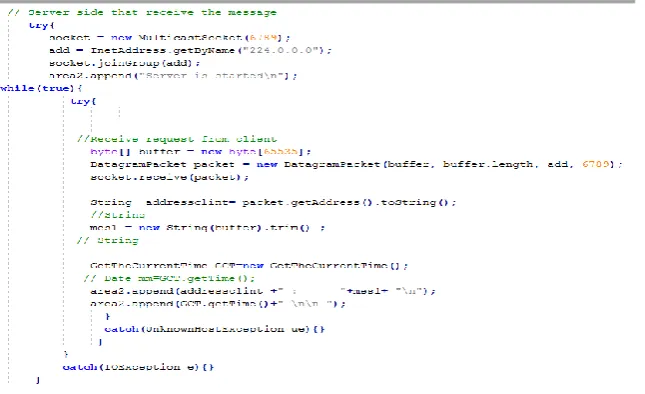Click the catch(IOException e){} line
Screen dimensions: 645x394
pos(138,367)
